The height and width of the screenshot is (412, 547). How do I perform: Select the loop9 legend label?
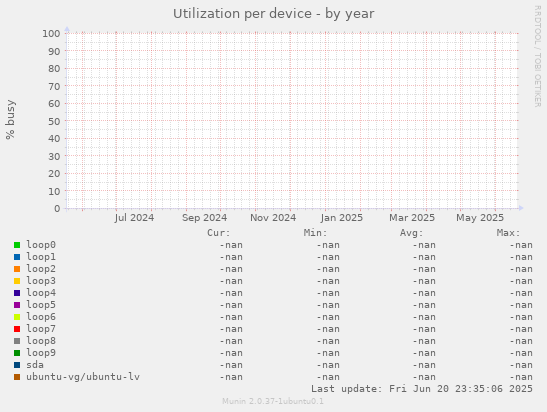tap(41, 352)
